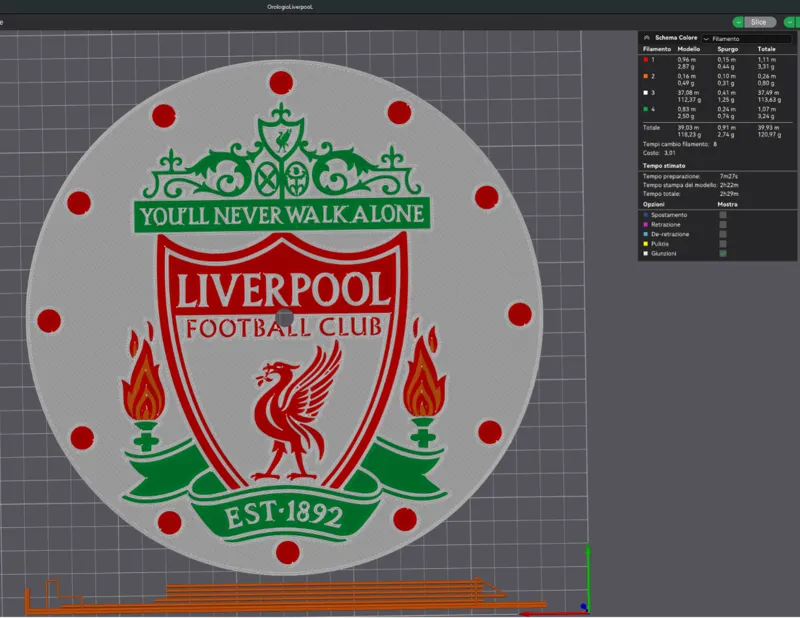
Task: Click the XYZ axis origin gizmo
Action: pyautogui.click(x=584, y=607)
